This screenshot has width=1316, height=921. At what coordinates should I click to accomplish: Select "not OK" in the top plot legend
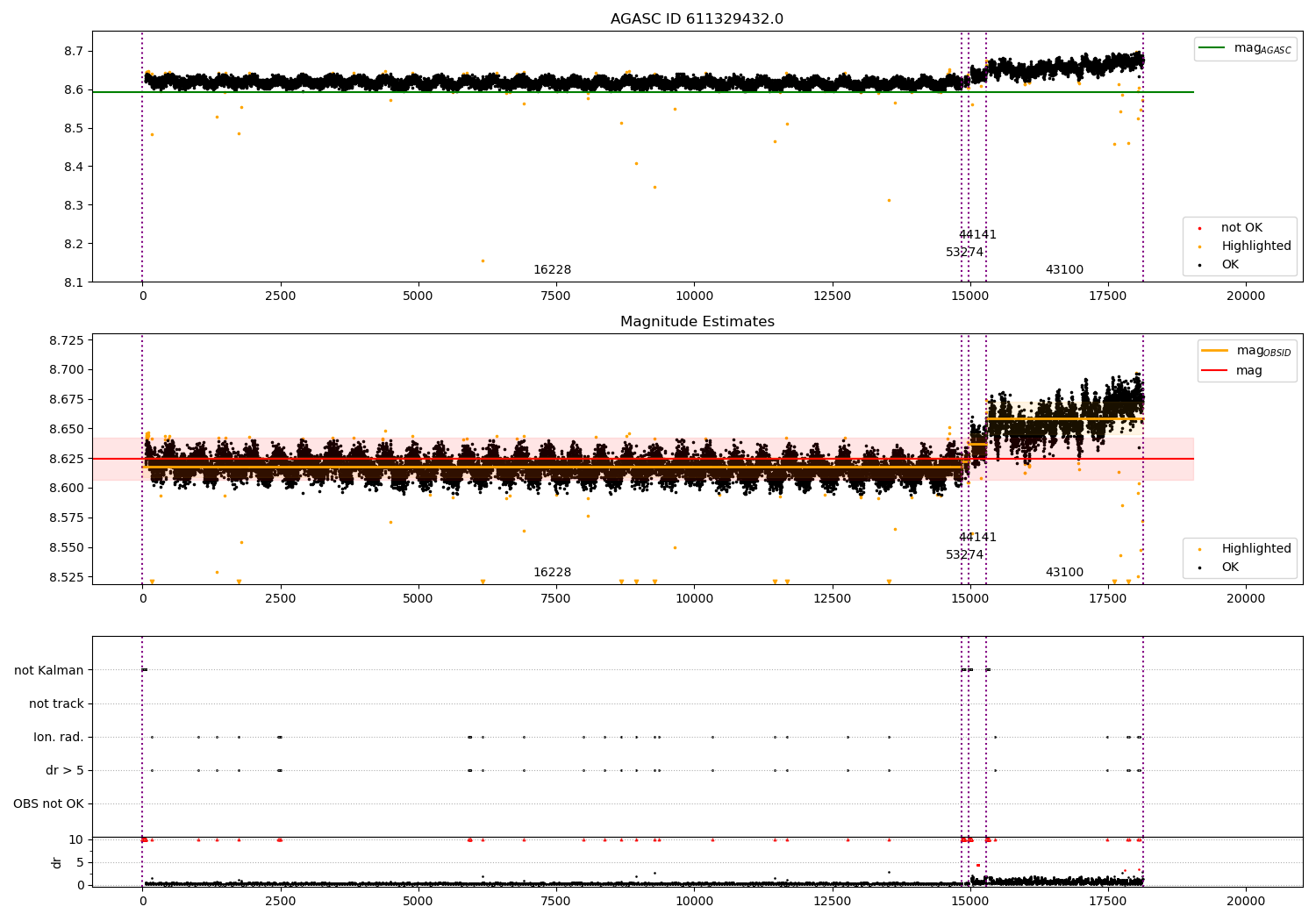(1241, 228)
